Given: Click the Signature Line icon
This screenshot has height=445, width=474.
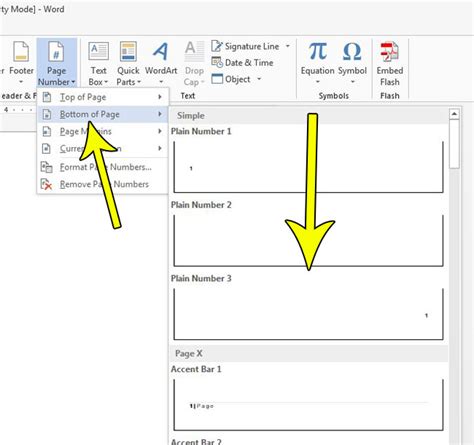Looking at the screenshot, I should pos(217,46).
